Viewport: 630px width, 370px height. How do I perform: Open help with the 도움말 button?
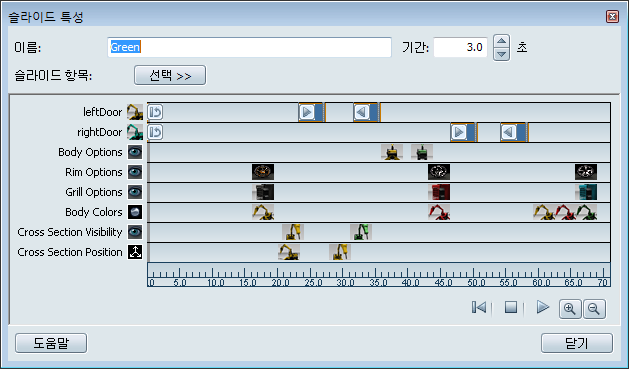(51, 343)
